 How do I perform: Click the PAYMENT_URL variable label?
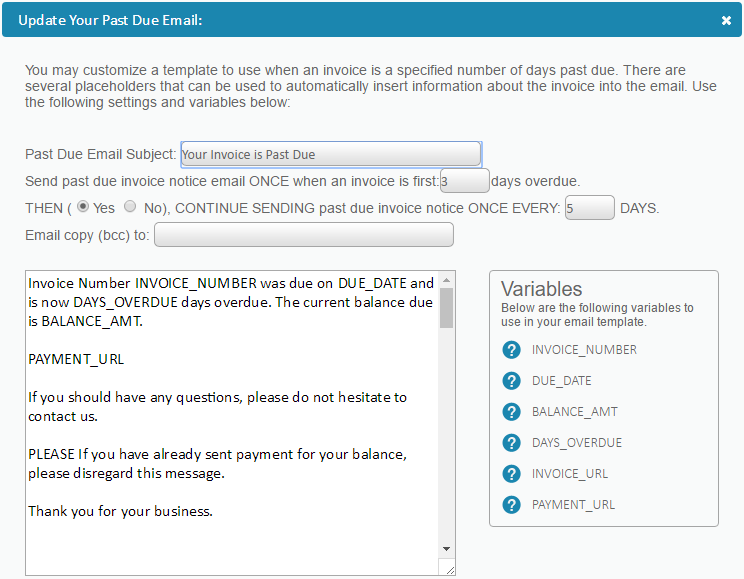pyautogui.click(x=573, y=505)
